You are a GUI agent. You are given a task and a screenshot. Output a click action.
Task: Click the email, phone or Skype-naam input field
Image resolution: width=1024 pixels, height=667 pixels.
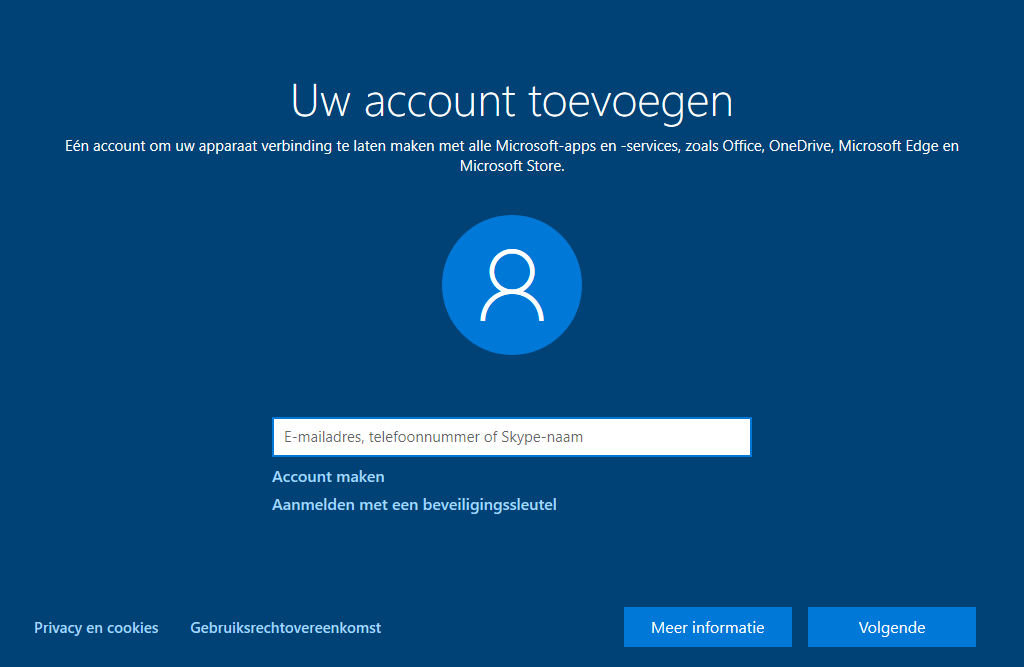tap(511, 436)
